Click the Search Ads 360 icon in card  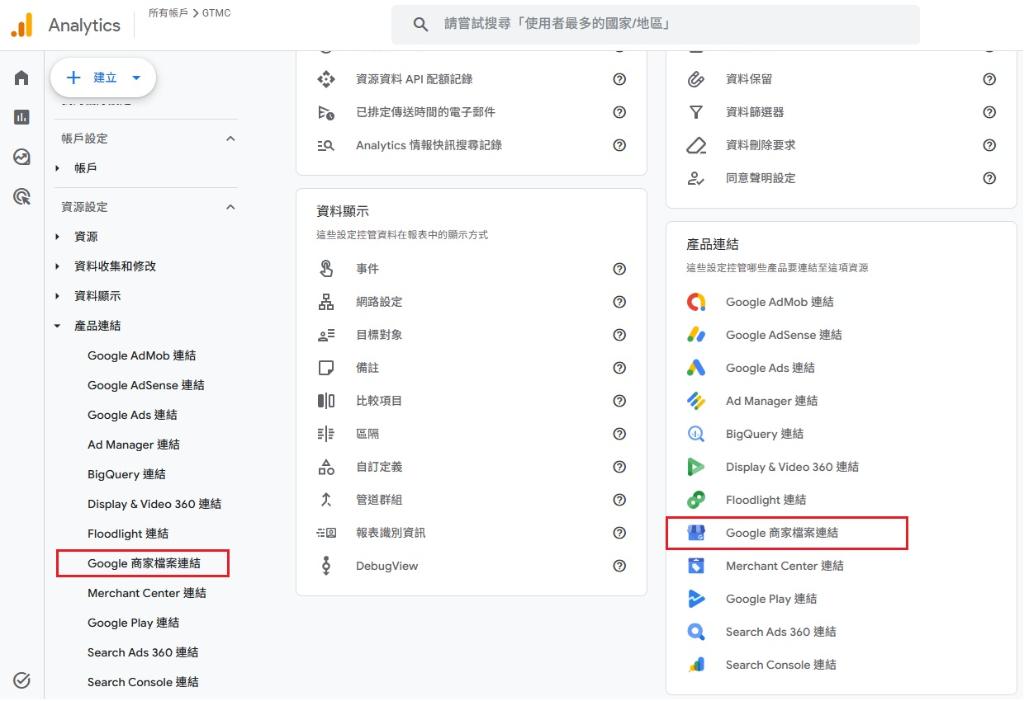pyautogui.click(x=696, y=632)
